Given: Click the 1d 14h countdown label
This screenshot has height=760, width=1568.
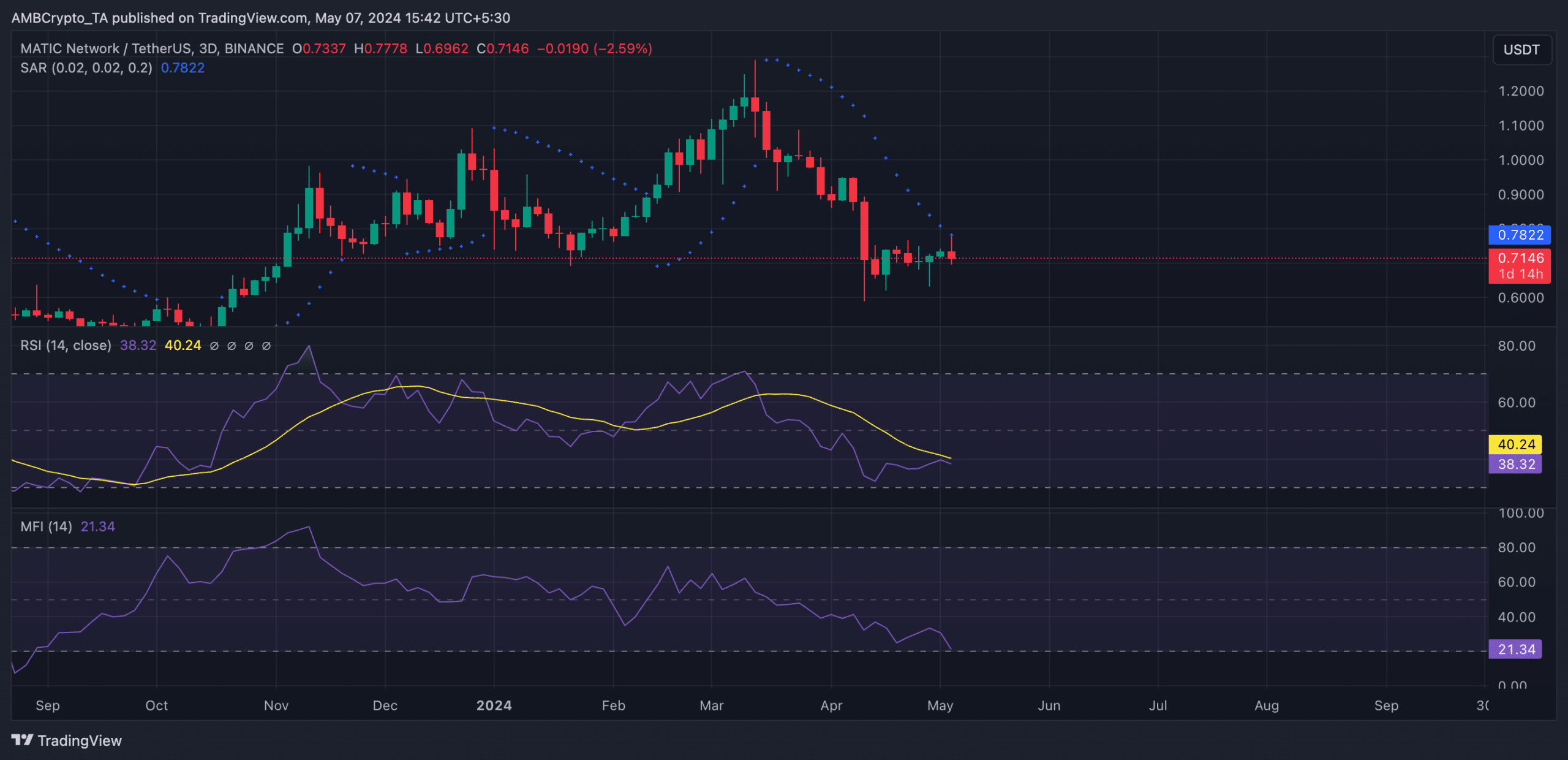Looking at the screenshot, I should tap(1520, 274).
